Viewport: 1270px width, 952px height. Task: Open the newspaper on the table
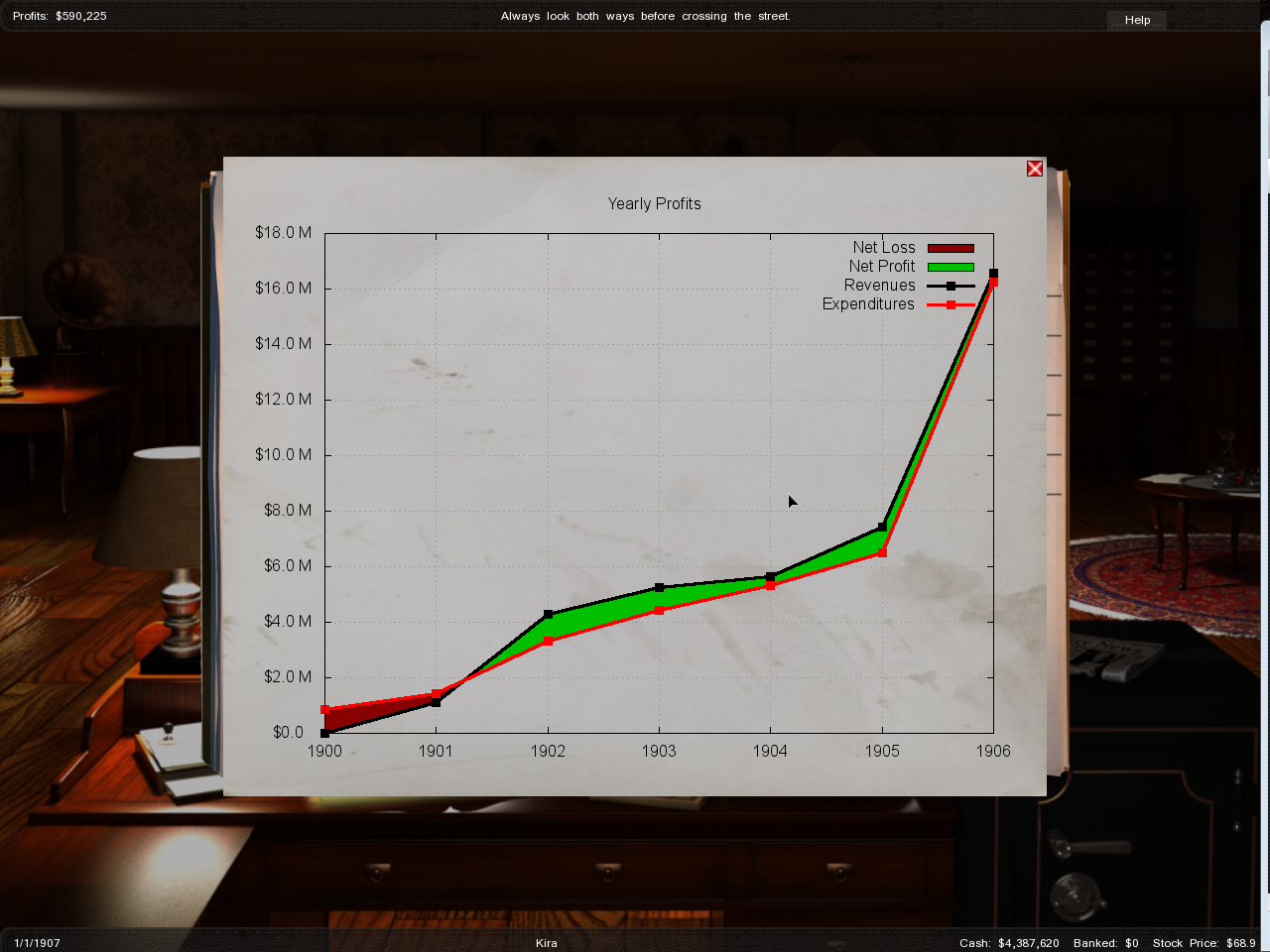point(1116,656)
